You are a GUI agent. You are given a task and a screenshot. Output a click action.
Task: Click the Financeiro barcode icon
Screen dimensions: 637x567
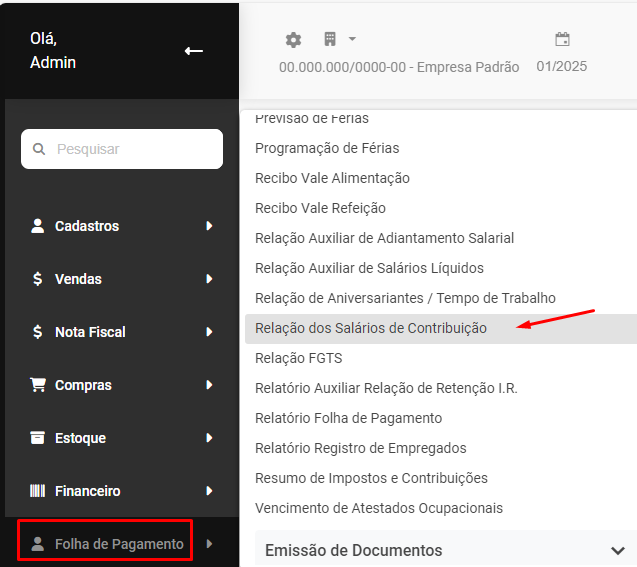point(38,491)
